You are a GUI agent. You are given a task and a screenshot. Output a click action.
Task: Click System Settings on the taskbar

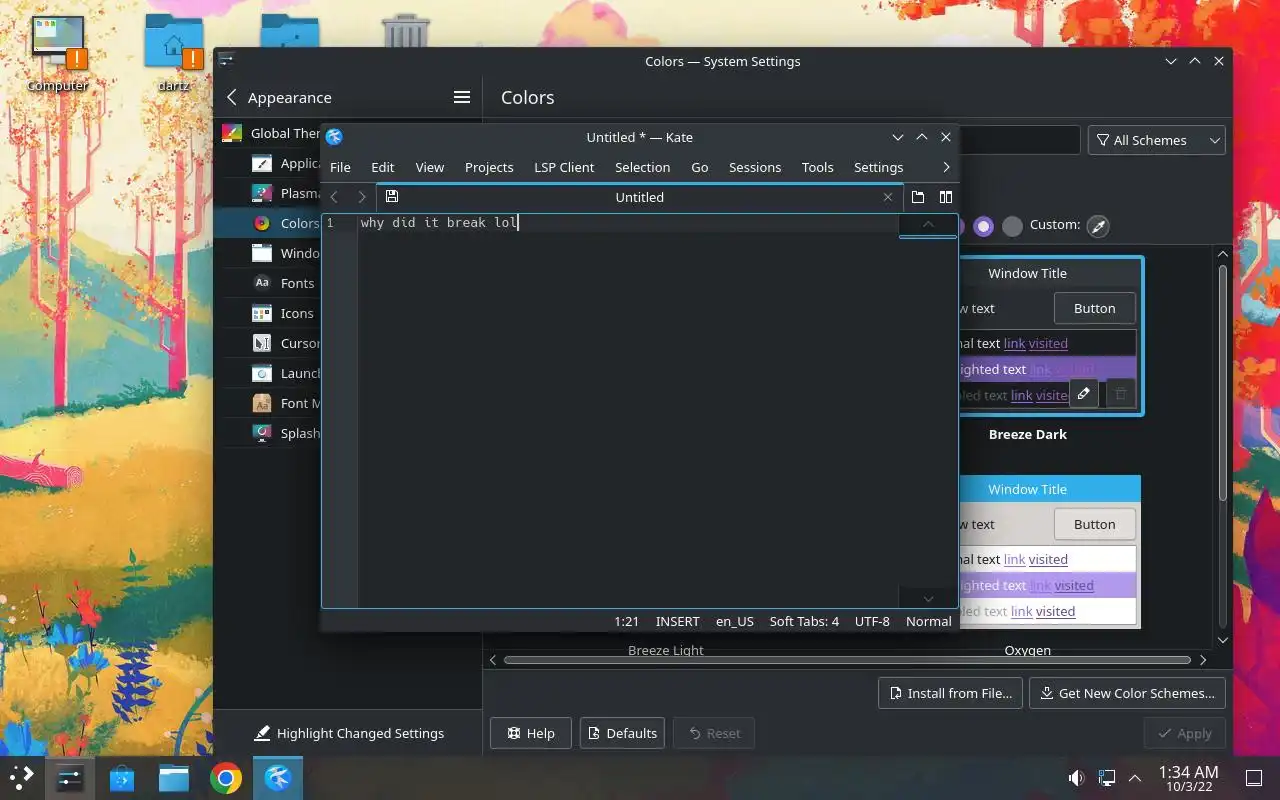(x=70, y=777)
